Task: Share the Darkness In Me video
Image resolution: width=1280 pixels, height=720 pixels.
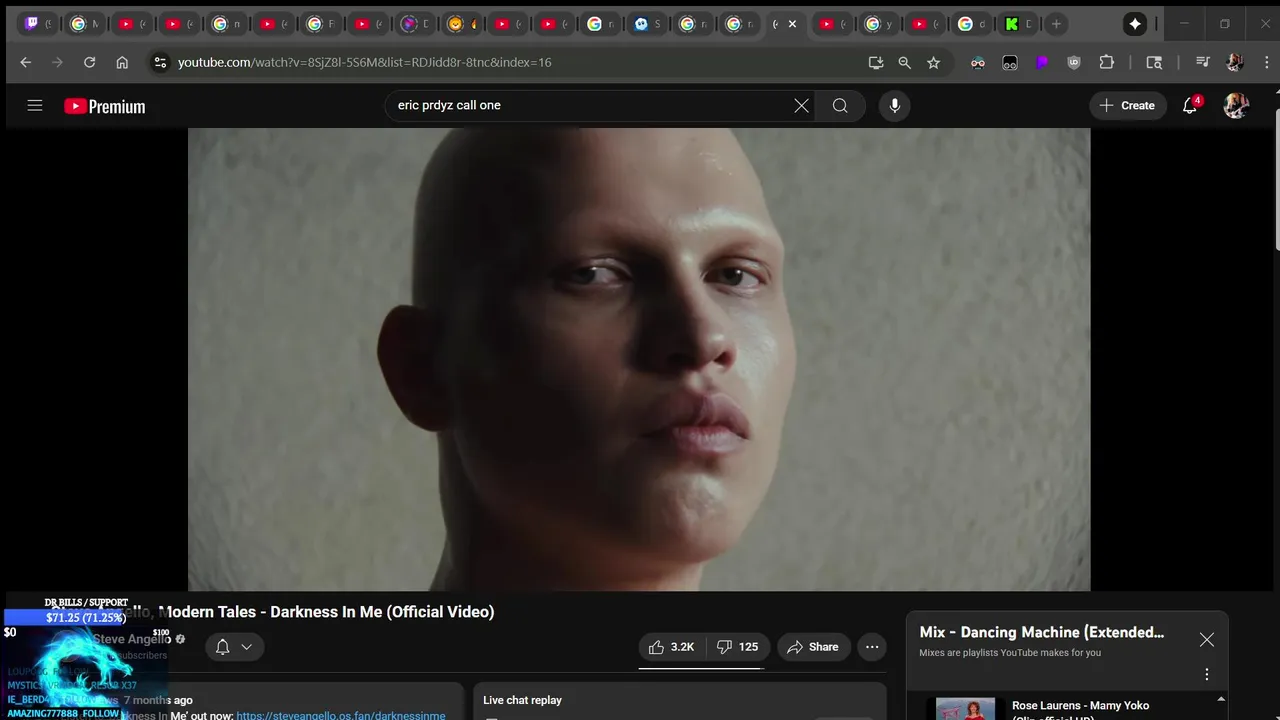Action: [x=813, y=647]
